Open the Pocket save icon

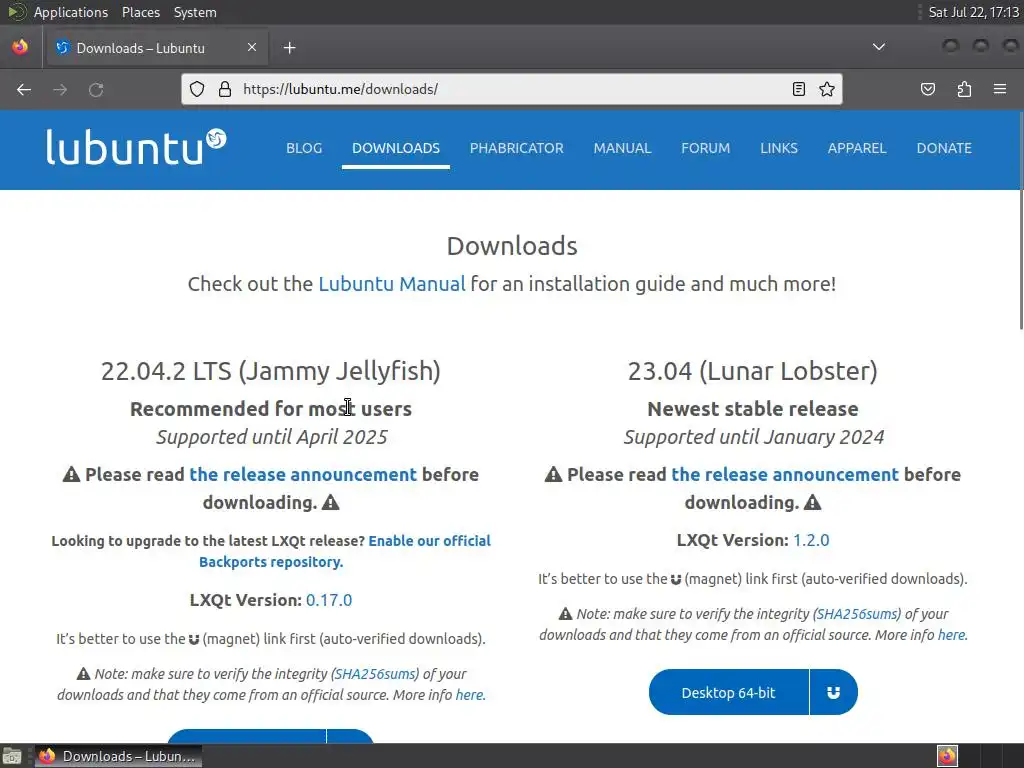tap(928, 89)
